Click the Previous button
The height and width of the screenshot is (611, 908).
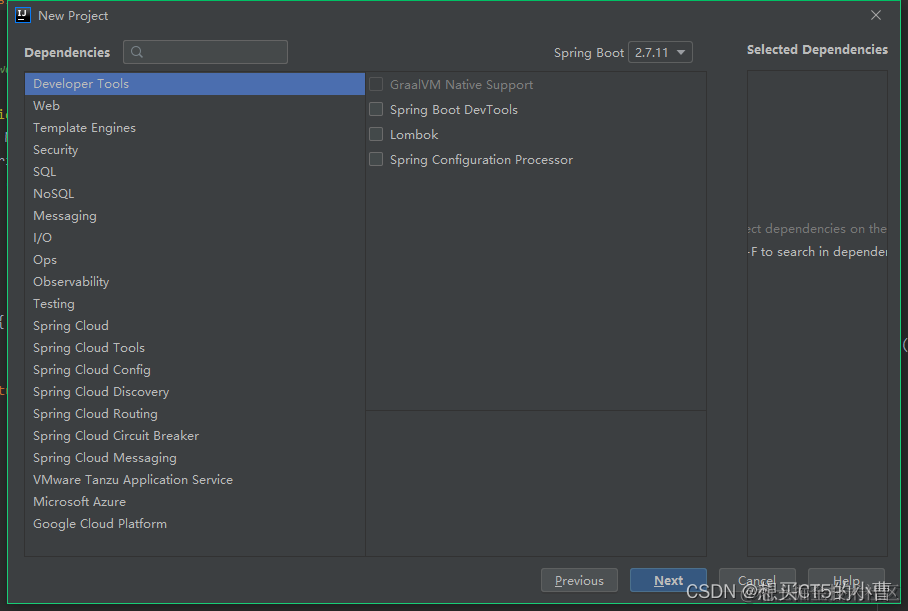(x=579, y=580)
